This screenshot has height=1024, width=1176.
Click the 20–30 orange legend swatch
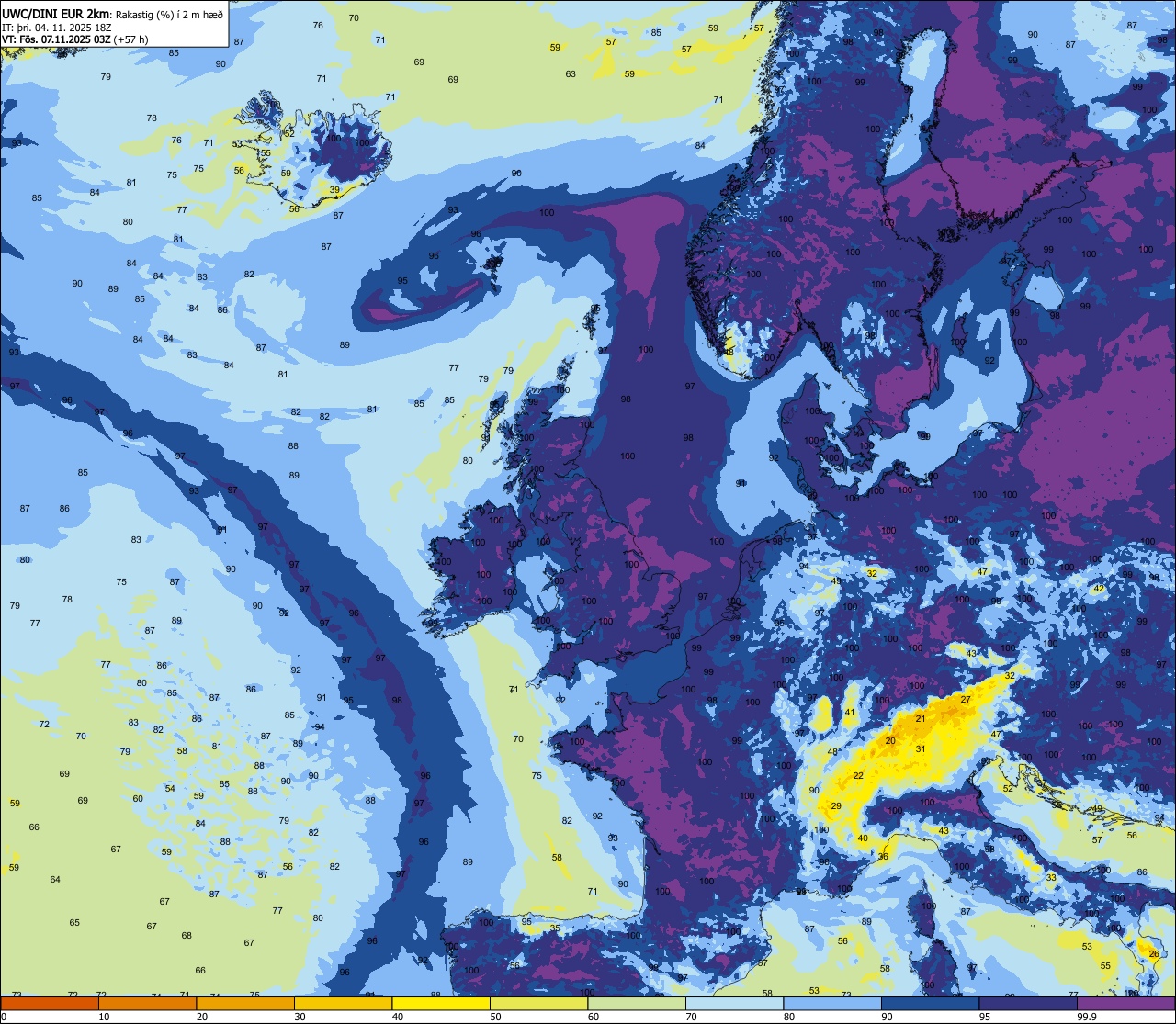coord(245,1003)
